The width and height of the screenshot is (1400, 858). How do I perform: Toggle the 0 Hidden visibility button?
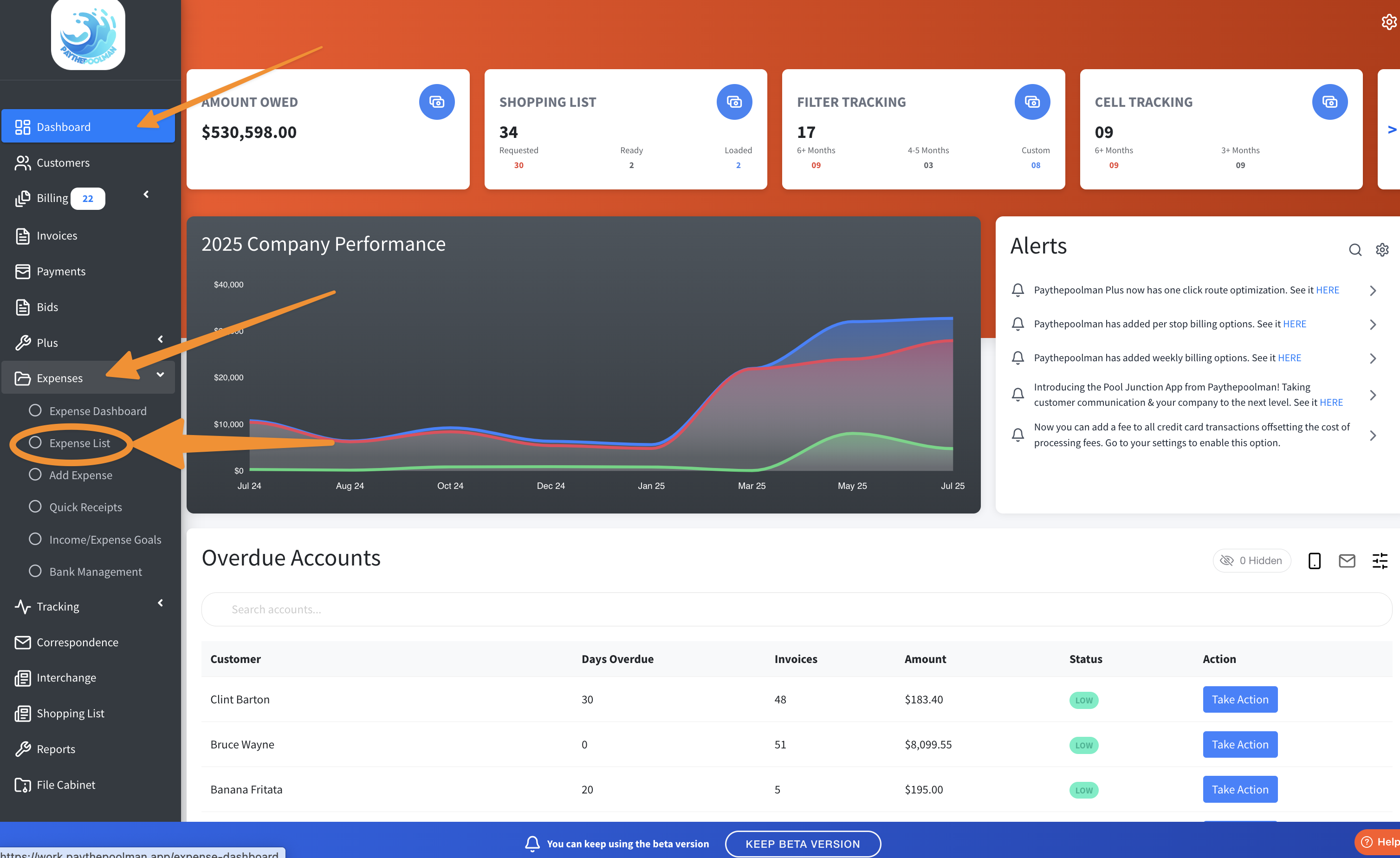click(1252, 561)
